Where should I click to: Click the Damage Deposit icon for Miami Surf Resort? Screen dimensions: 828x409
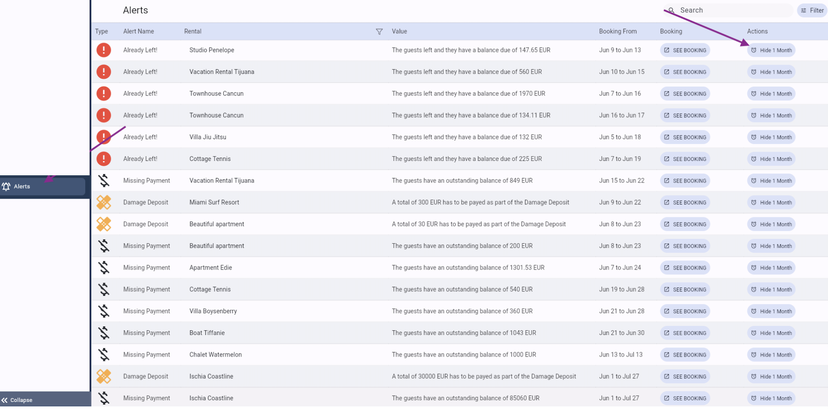coord(104,202)
